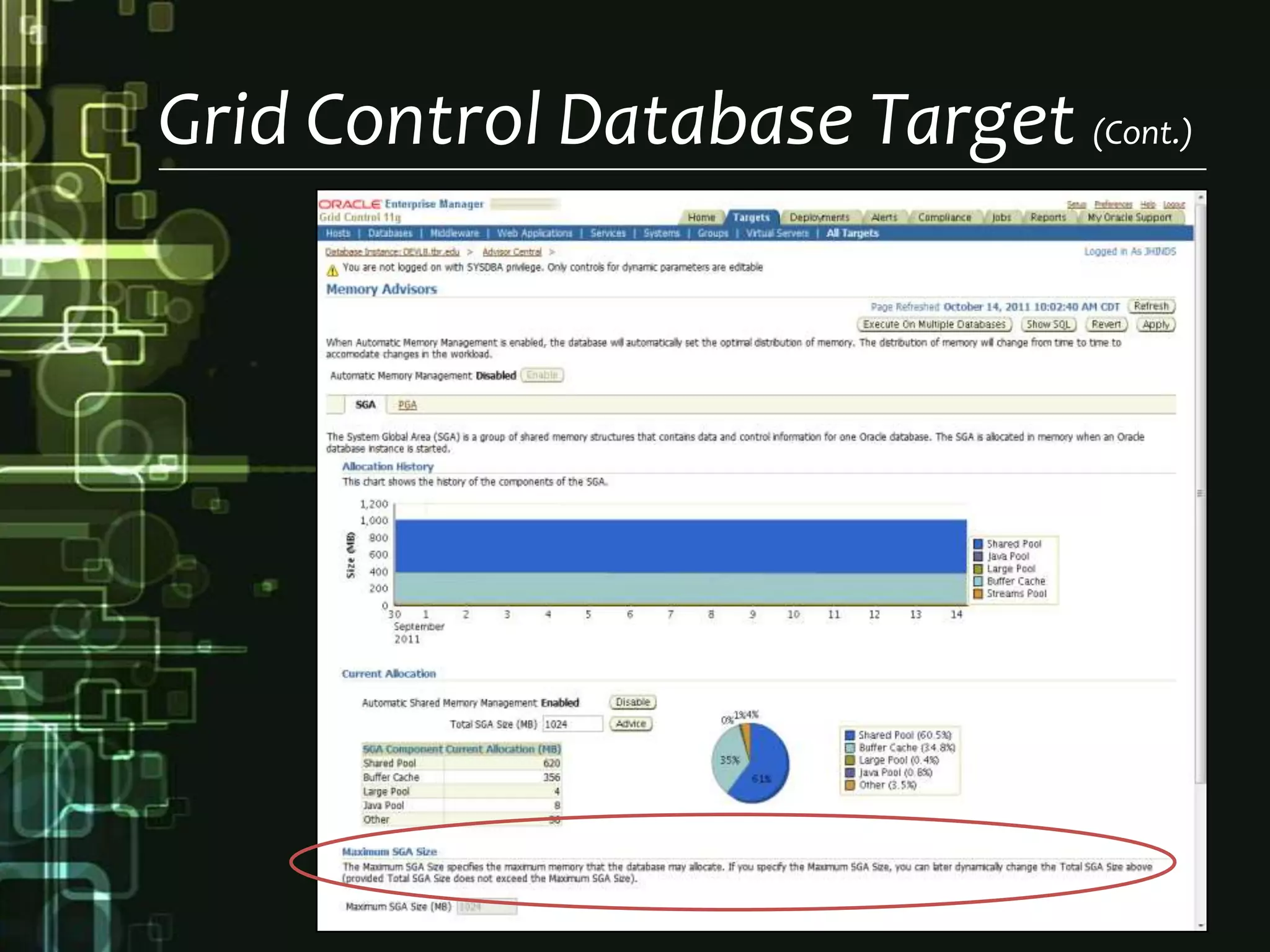Open My Oracle Support tab
This screenshot has height=952, width=1270.
click(1129, 218)
